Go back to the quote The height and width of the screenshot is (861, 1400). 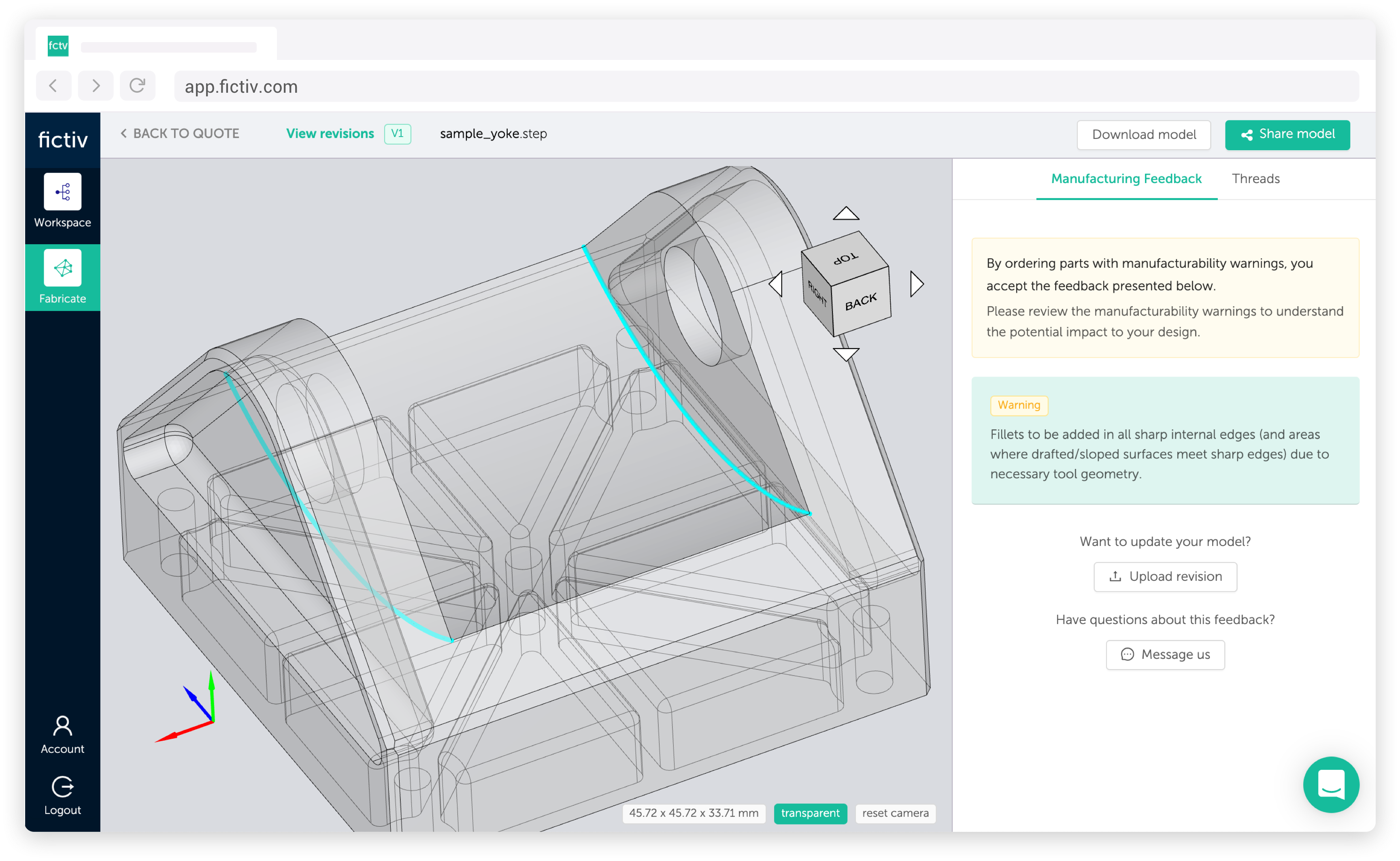[180, 133]
